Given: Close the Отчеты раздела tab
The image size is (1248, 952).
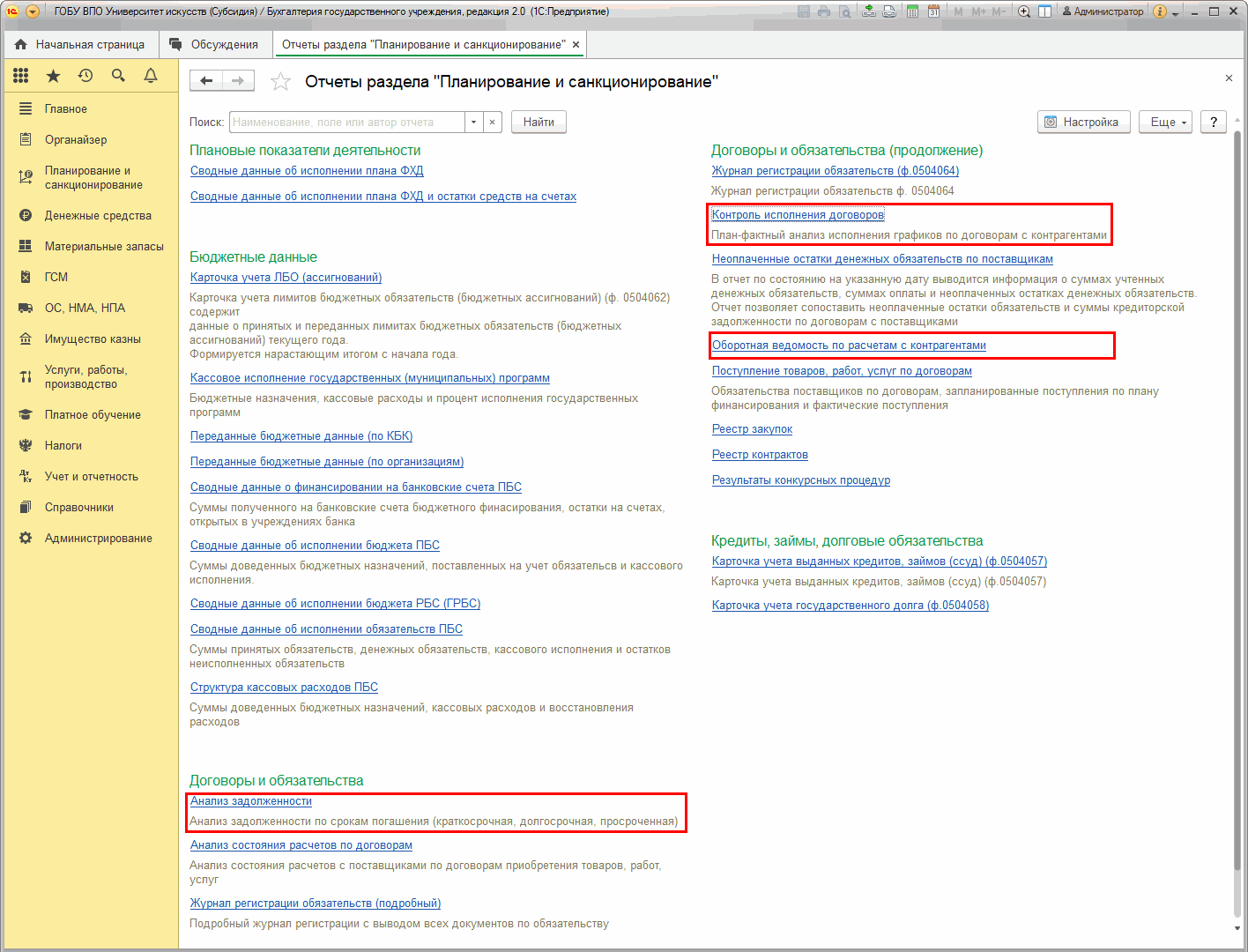Looking at the screenshot, I should pos(576,45).
